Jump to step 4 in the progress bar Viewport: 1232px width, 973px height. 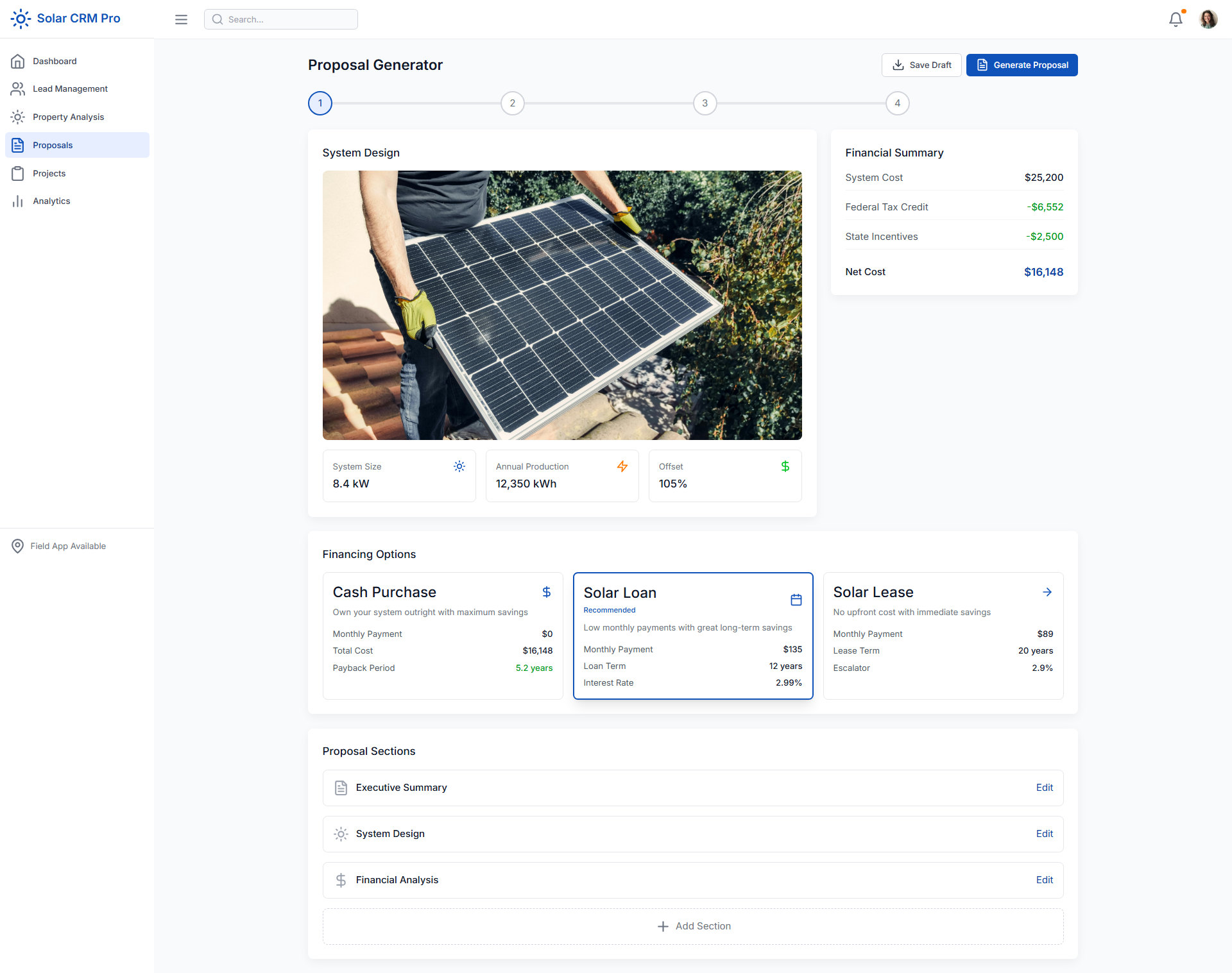897,103
